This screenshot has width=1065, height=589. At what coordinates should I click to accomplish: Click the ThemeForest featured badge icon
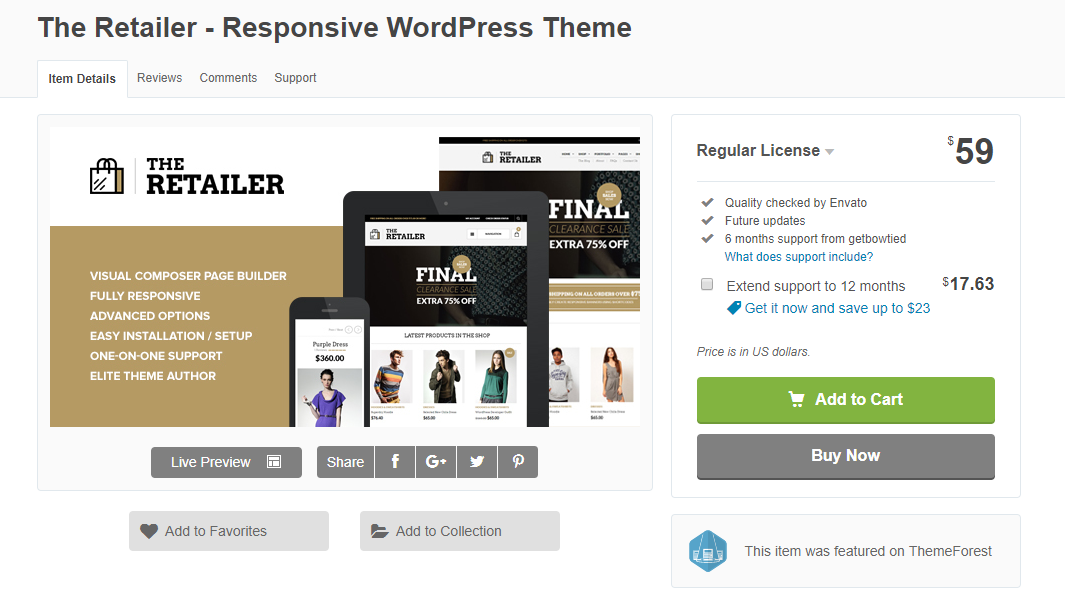point(708,551)
